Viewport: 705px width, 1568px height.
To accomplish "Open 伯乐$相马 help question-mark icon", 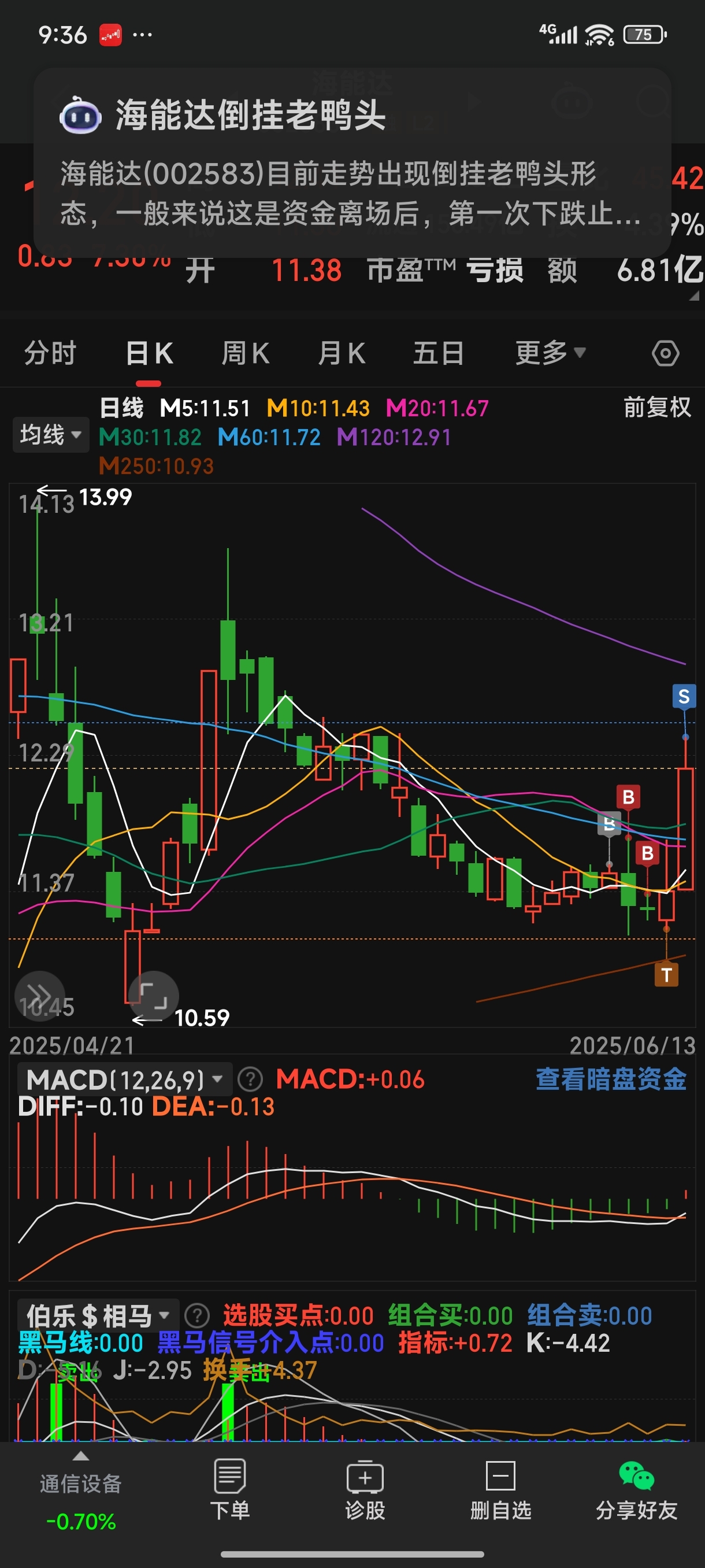I will click(197, 1315).
